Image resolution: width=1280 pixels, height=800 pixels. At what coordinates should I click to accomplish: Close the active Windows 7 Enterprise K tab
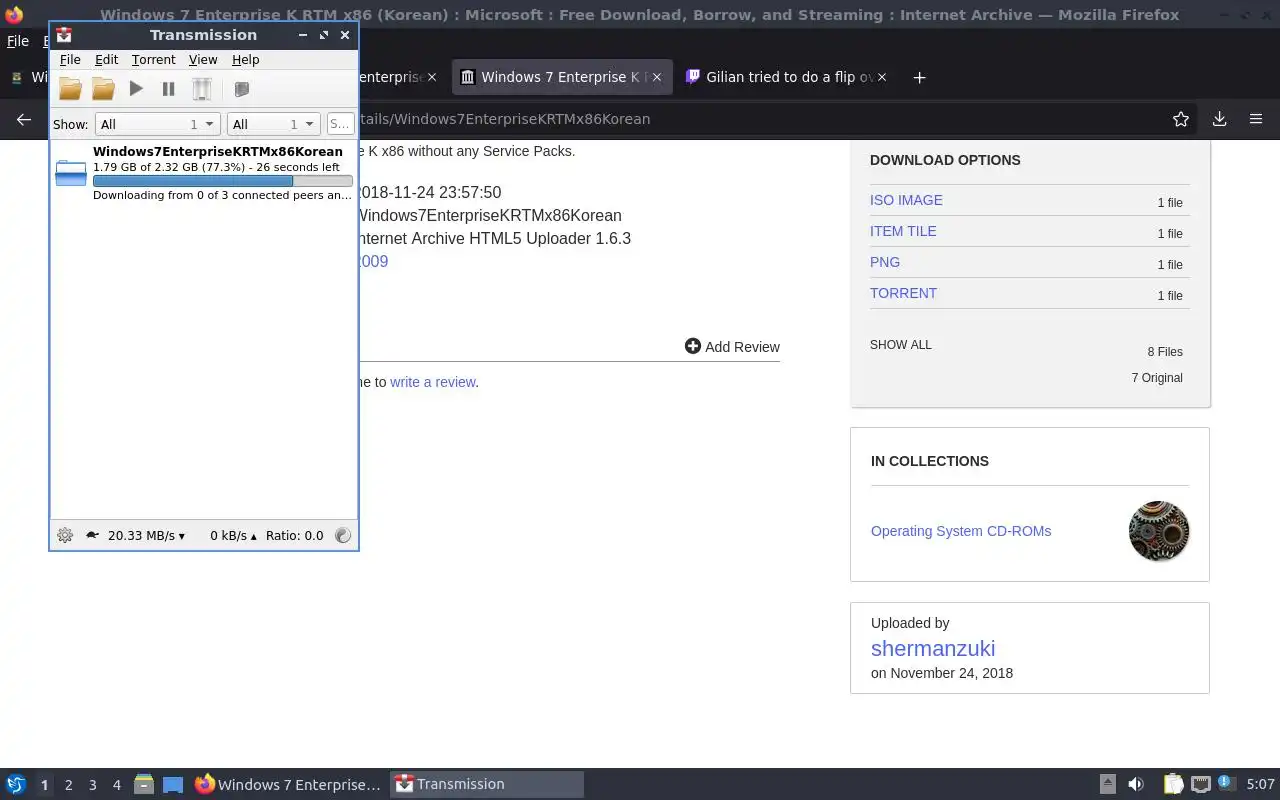(656, 77)
